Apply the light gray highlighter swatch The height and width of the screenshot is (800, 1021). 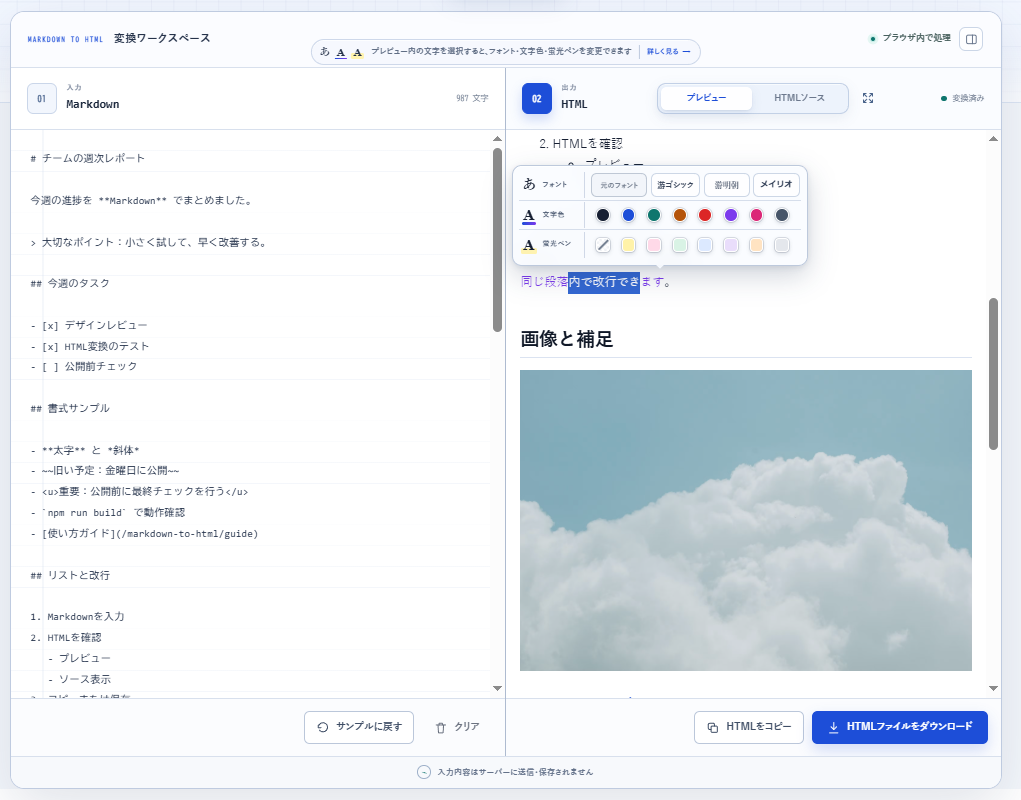coord(782,245)
